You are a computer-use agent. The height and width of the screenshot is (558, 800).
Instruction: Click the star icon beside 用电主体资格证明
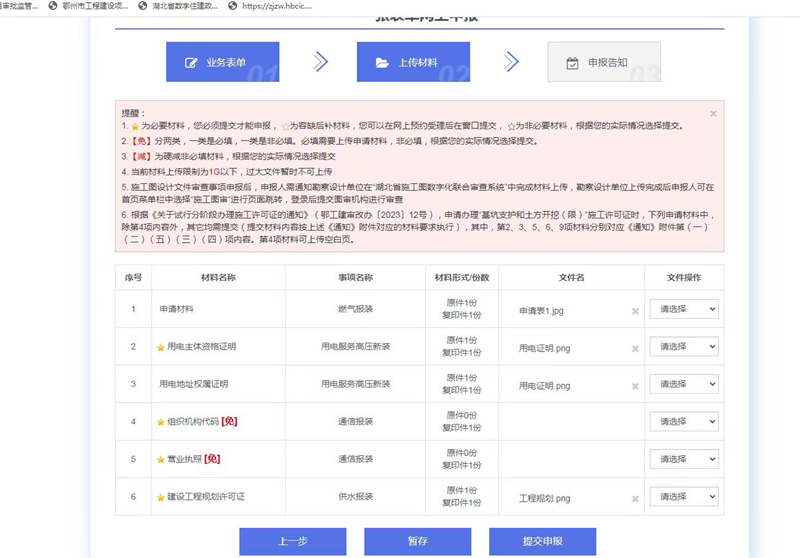(160, 348)
